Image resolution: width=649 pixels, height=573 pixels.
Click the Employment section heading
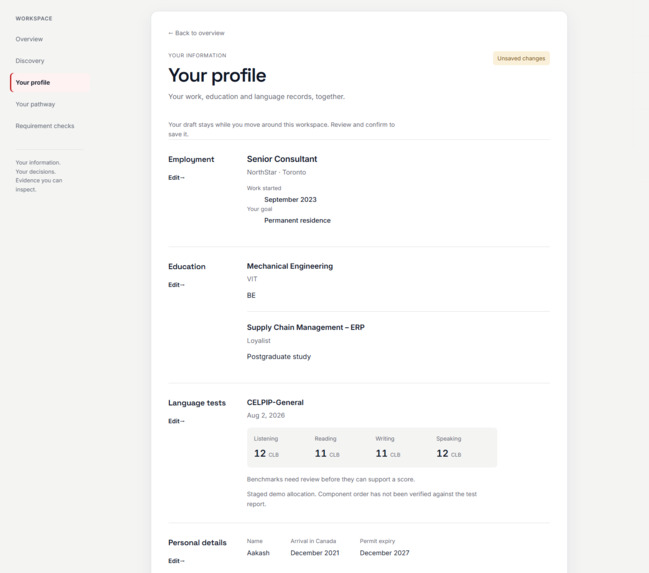[x=191, y=159]
